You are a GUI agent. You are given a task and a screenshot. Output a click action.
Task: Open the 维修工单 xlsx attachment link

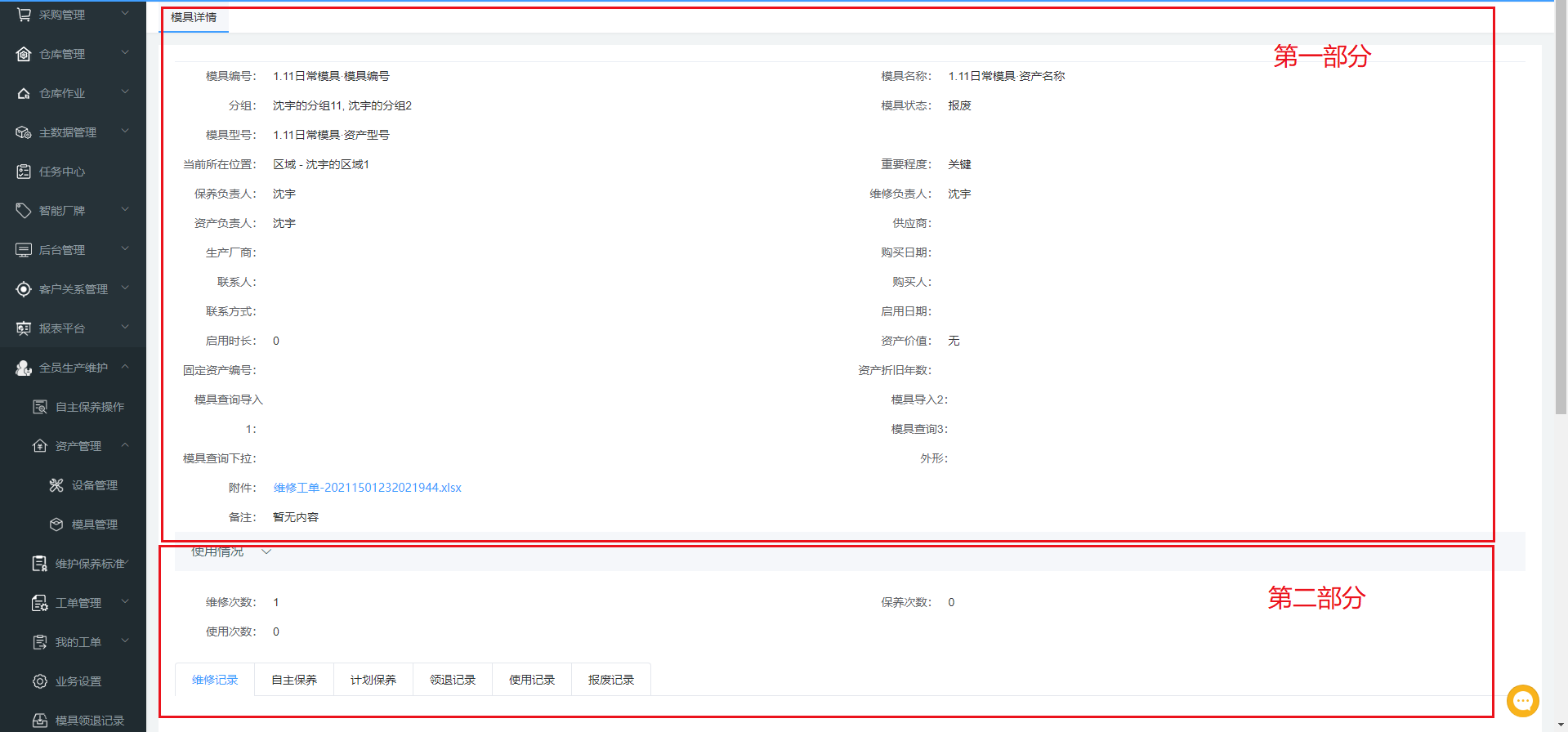(367, 488)
